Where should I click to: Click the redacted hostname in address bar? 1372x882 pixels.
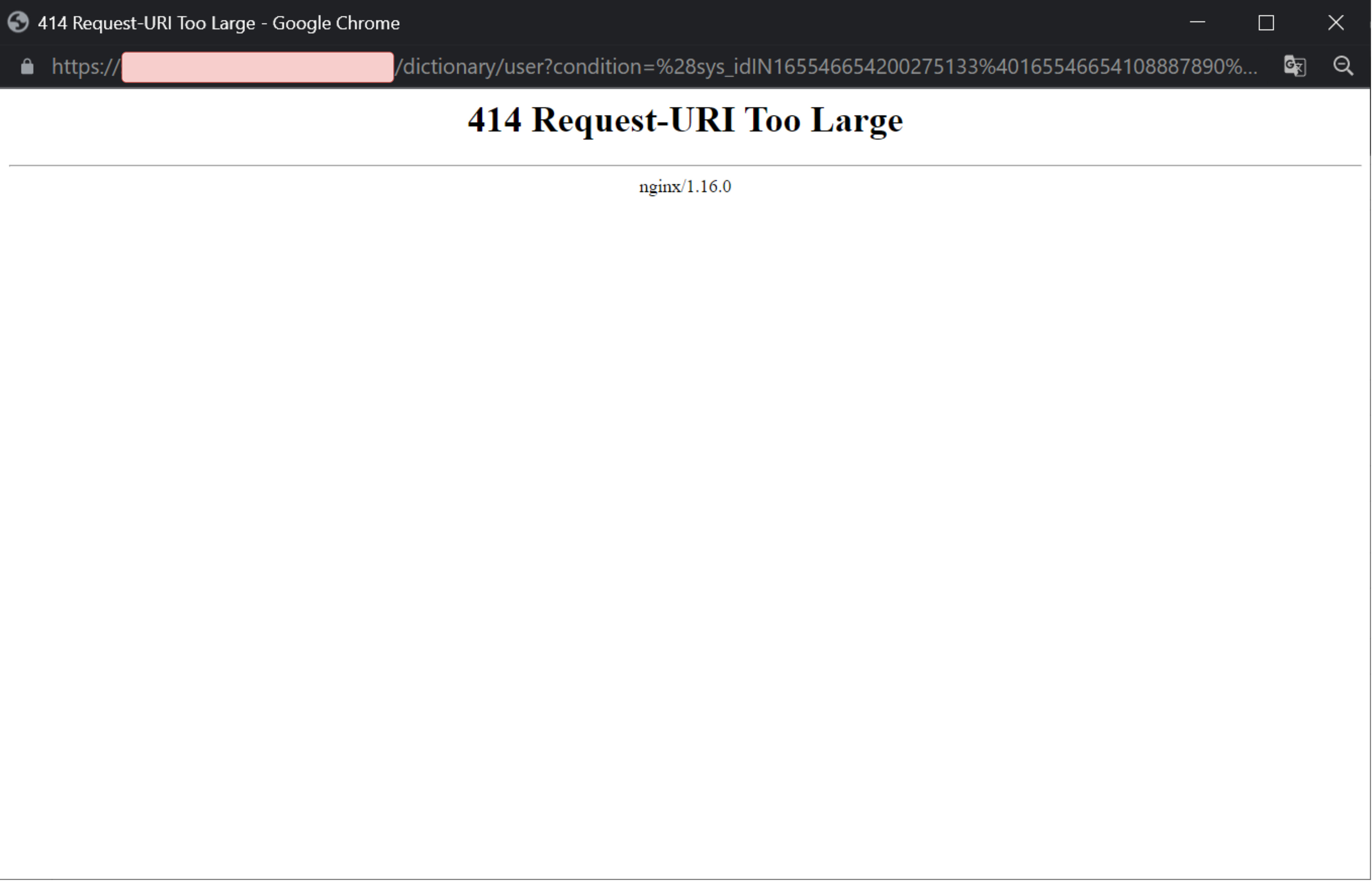(257, 67)
